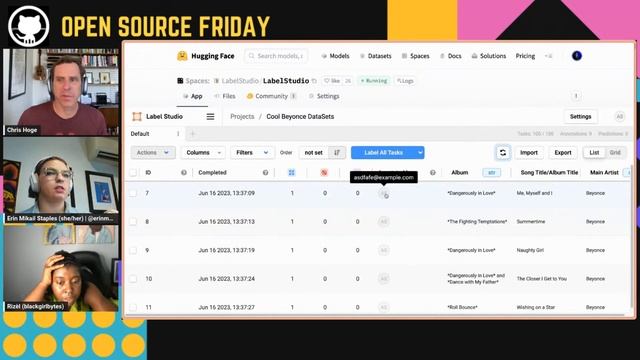Check the checkbox for task 10
This screenshot has height=360, width=640.
click(133, 279)
